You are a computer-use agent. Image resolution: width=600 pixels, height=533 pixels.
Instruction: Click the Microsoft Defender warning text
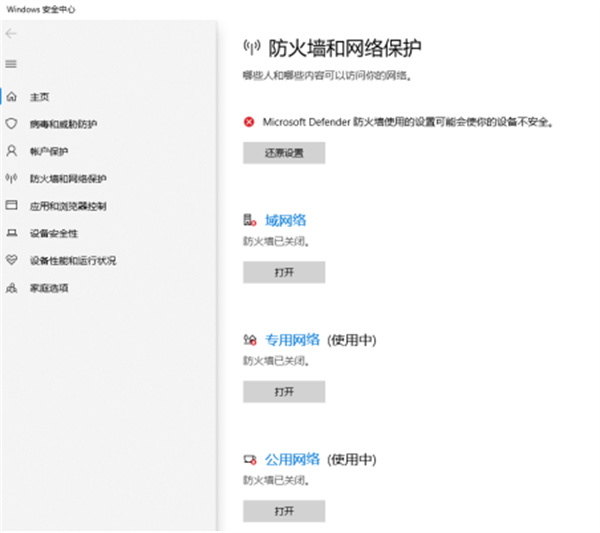pos(408,122)
